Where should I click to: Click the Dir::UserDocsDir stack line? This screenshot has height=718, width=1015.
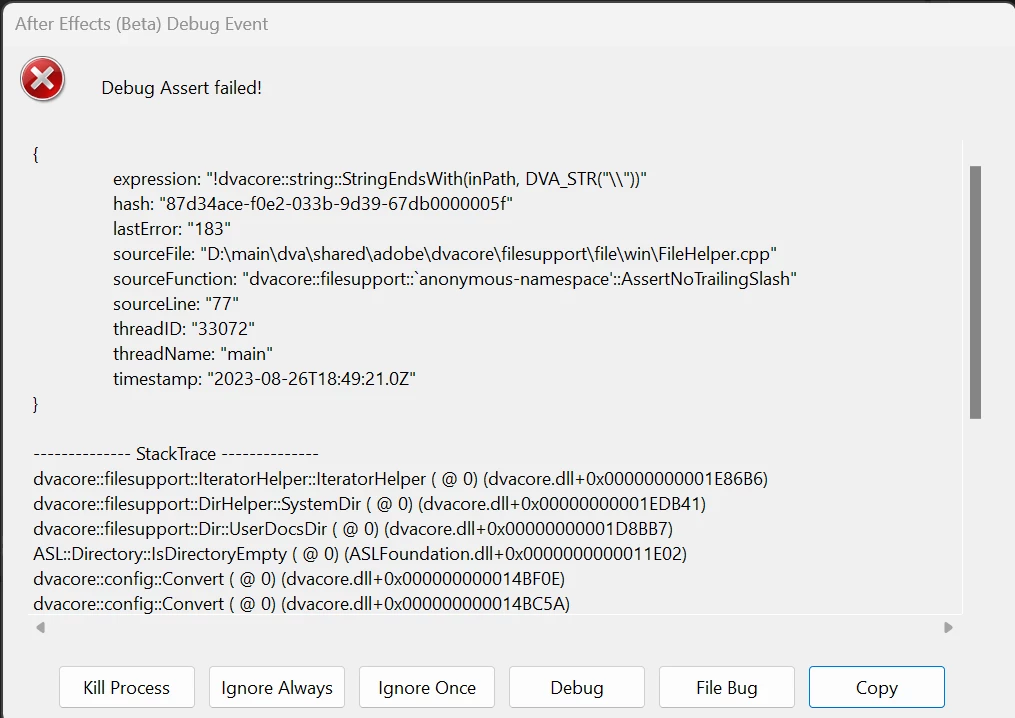[353, 529]
